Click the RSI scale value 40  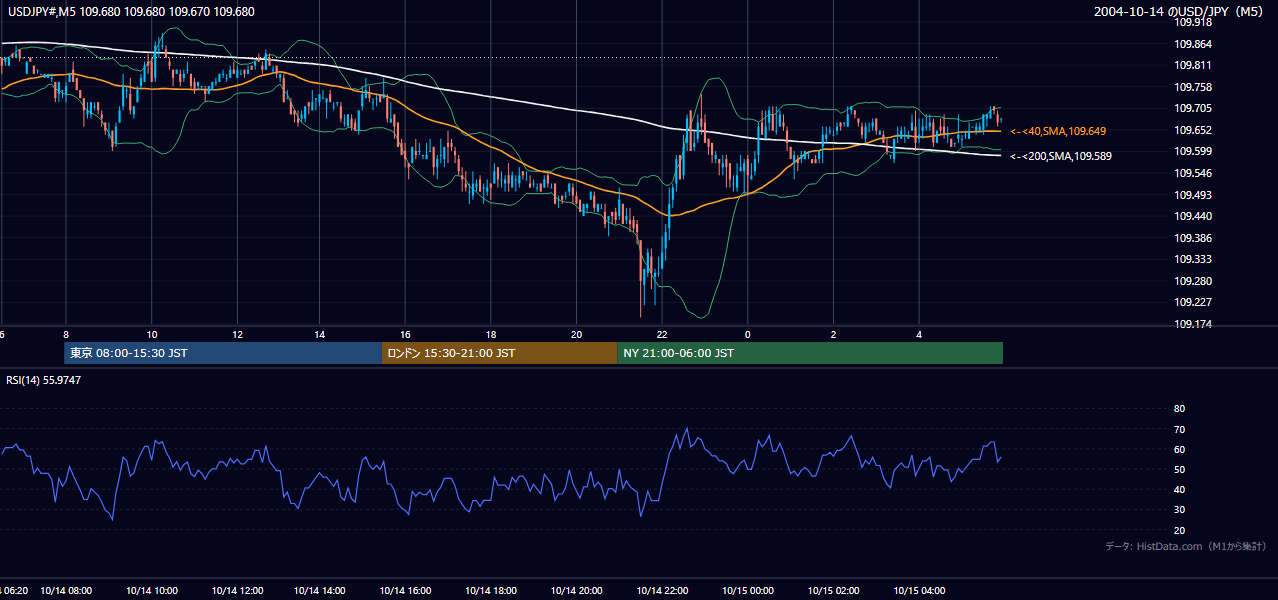pyautogui.click(x=1179, y=489)
